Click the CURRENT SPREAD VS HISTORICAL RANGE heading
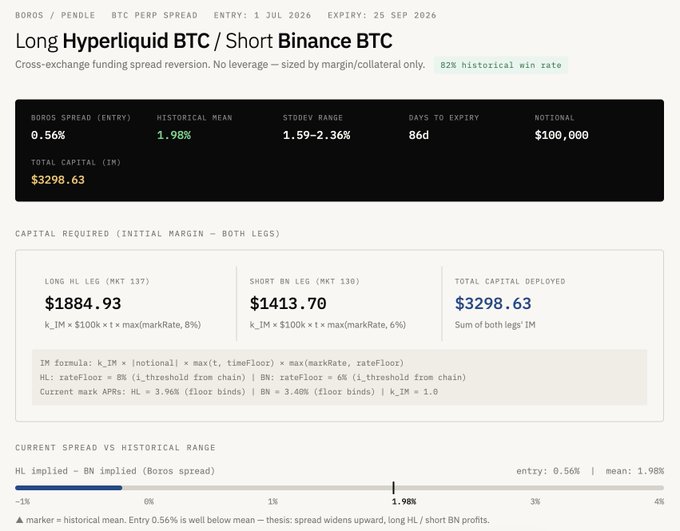The image size is (680, 531). tap(115, 448)
